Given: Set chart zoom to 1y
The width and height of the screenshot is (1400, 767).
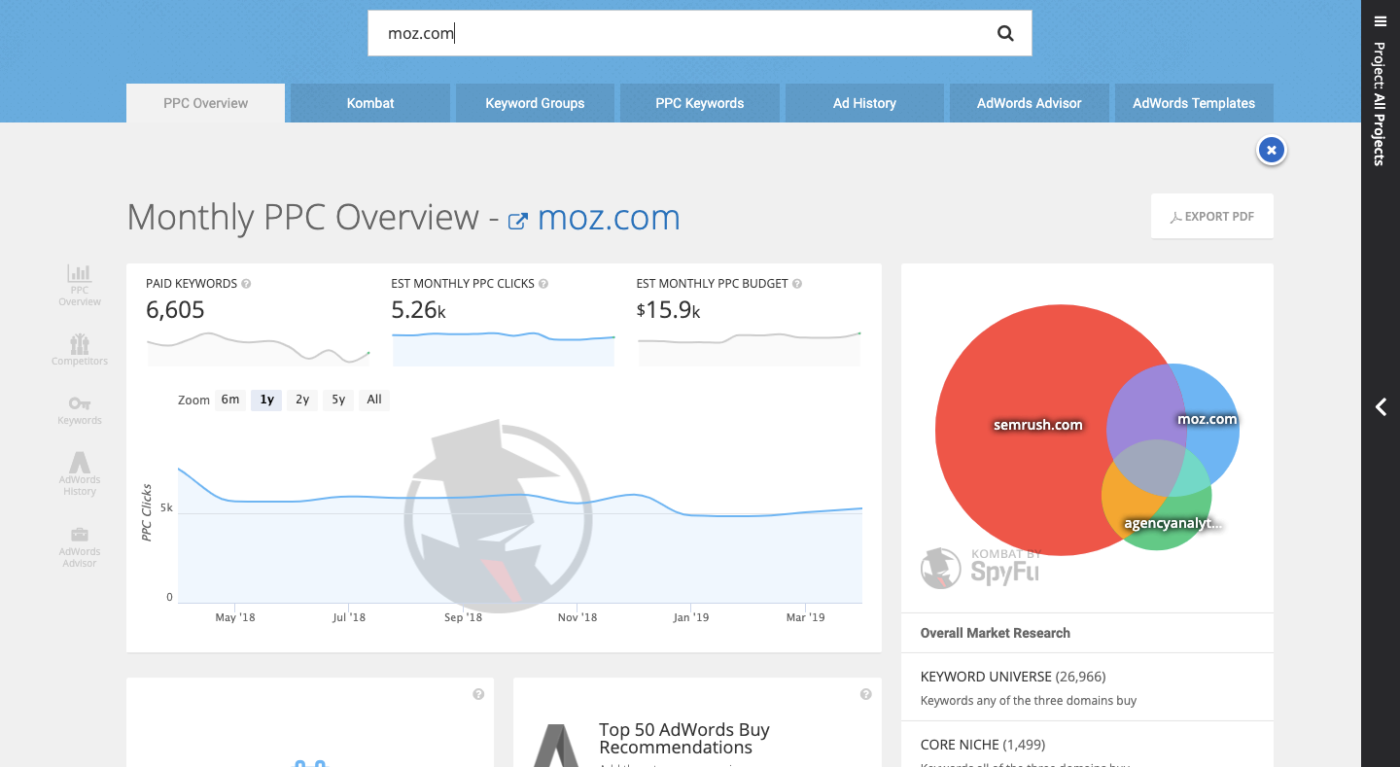Looking at the screenshot, I should click(x=267, y=400).
